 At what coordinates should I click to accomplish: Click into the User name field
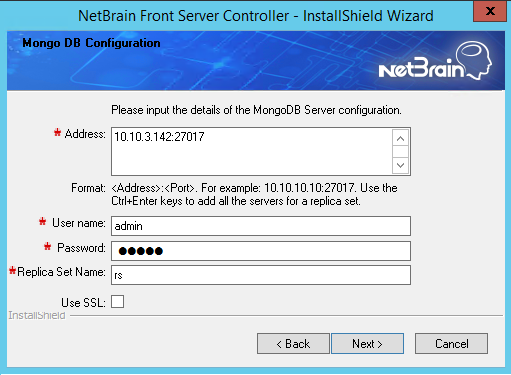(261, 226)
